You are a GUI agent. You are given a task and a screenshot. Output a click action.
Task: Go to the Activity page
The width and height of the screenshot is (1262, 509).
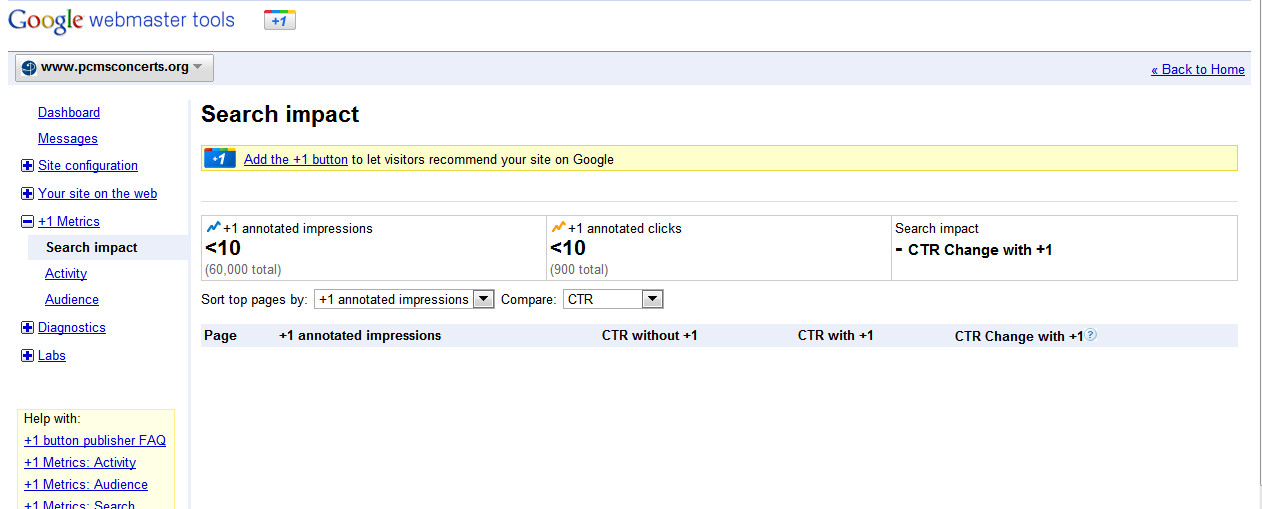pos(66,273)
